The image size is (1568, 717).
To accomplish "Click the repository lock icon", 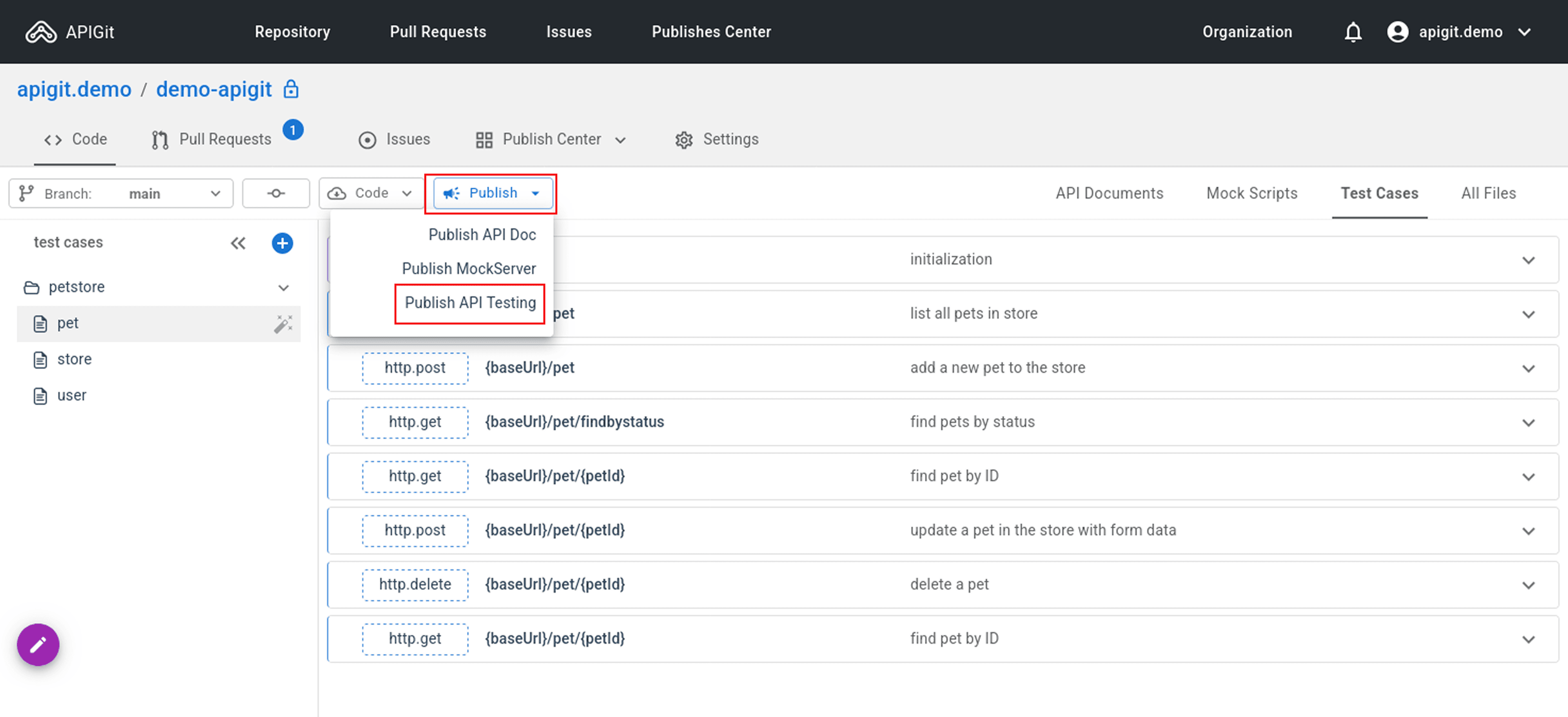I will point(291,89).
